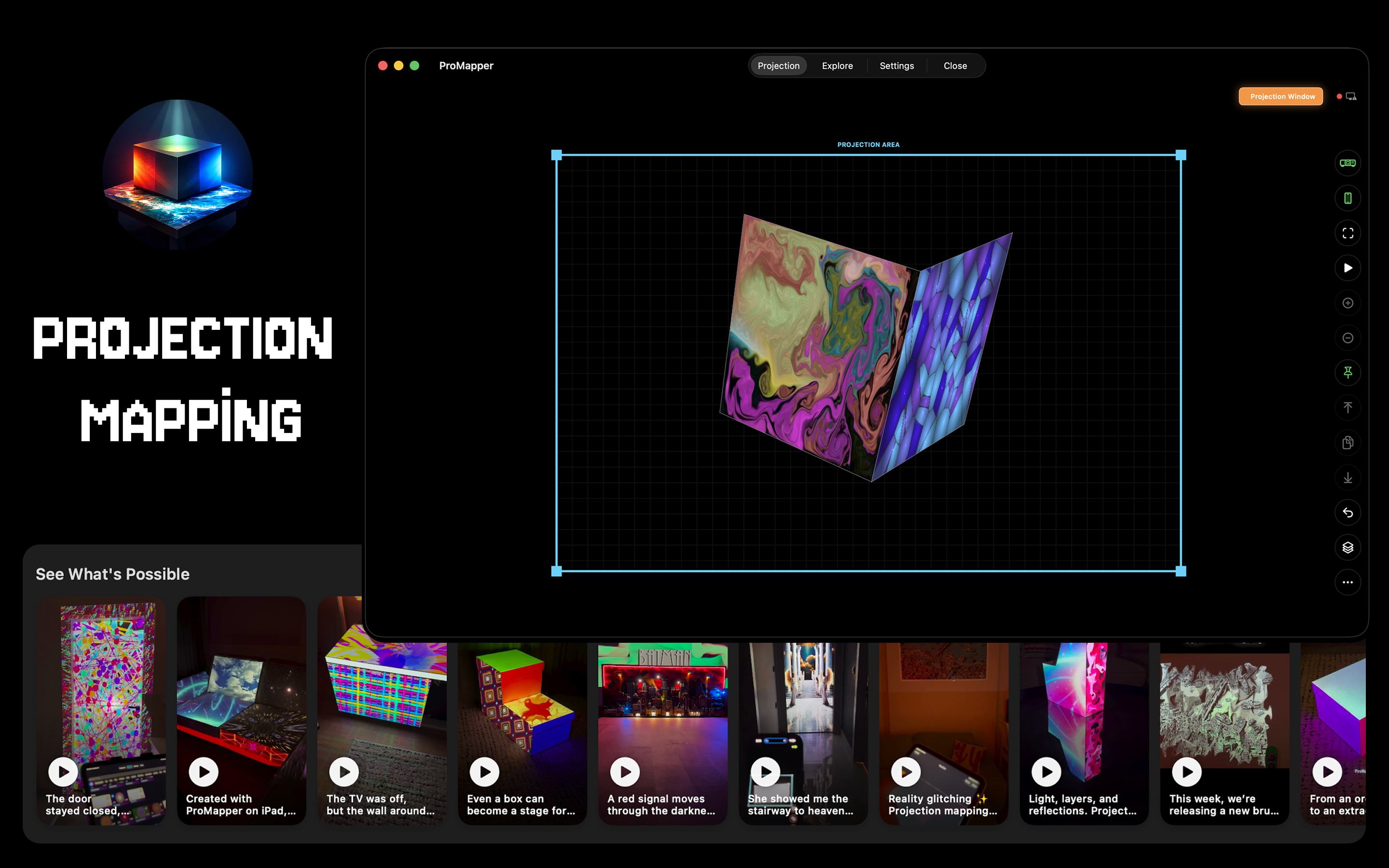Viewport: 1389px width, 868px height.
Task: Click the green projector icon in the sidebar
Action: coord(1347,163)
